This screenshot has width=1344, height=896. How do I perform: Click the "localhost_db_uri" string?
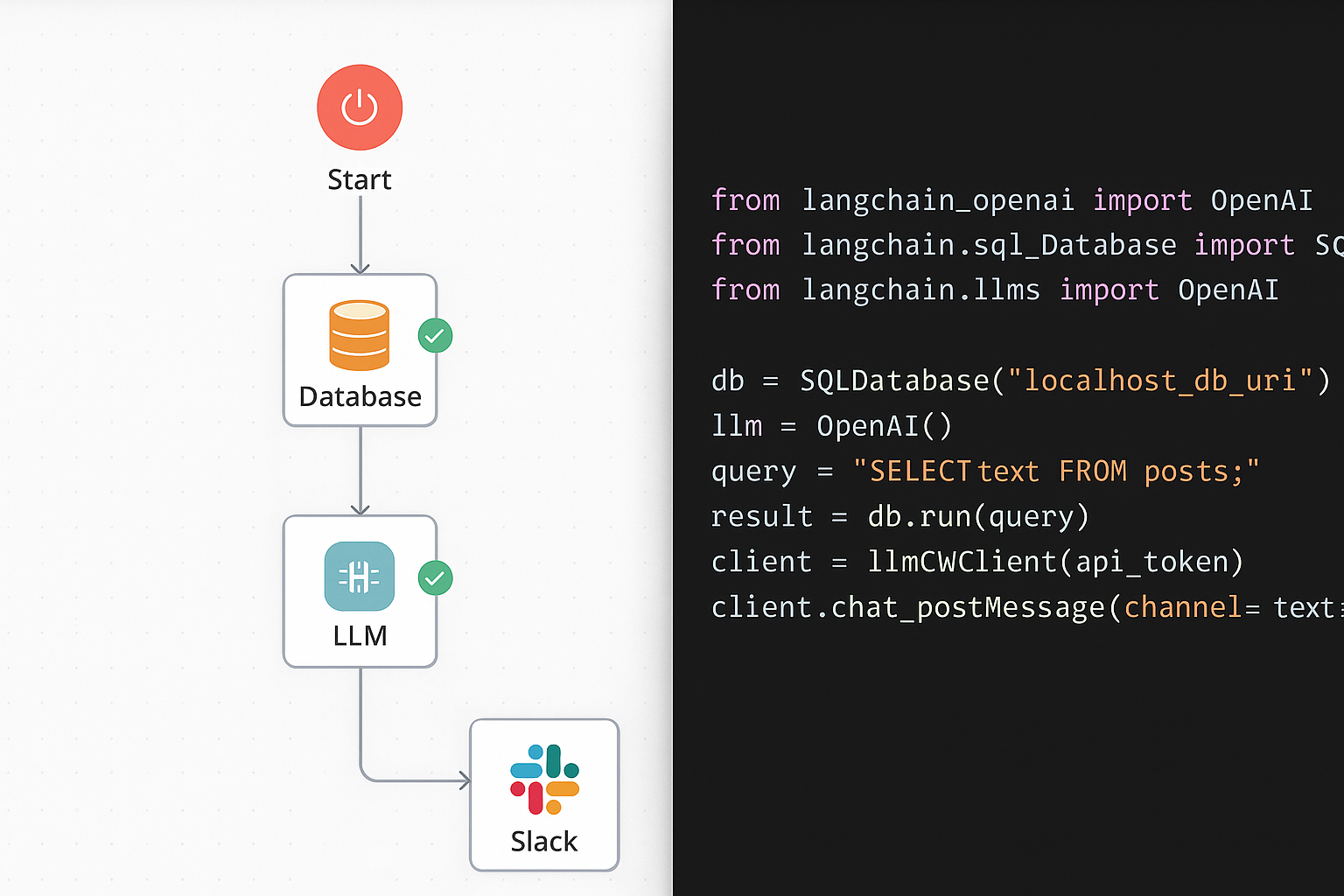(x=1161, y=381)
